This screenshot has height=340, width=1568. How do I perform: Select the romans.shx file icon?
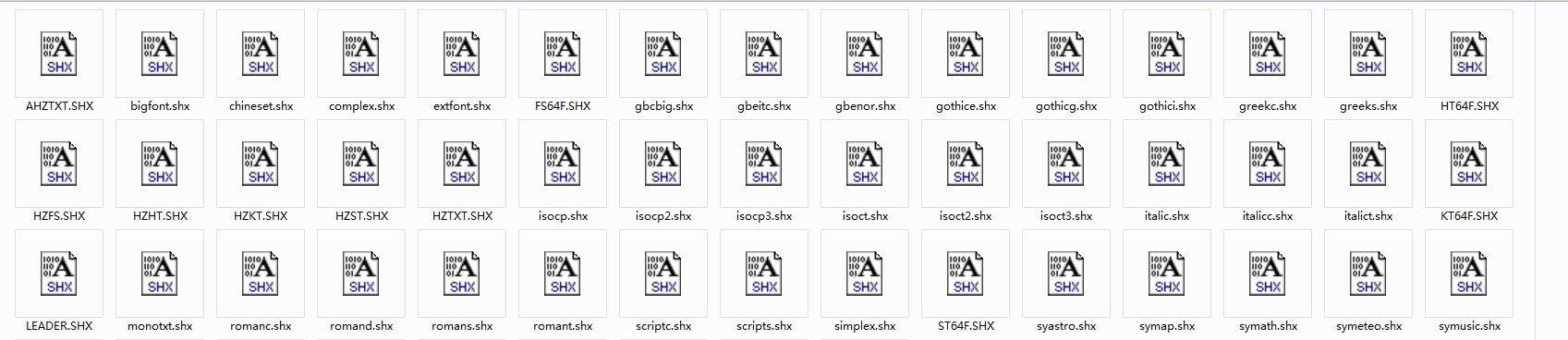tap(462, 273)
